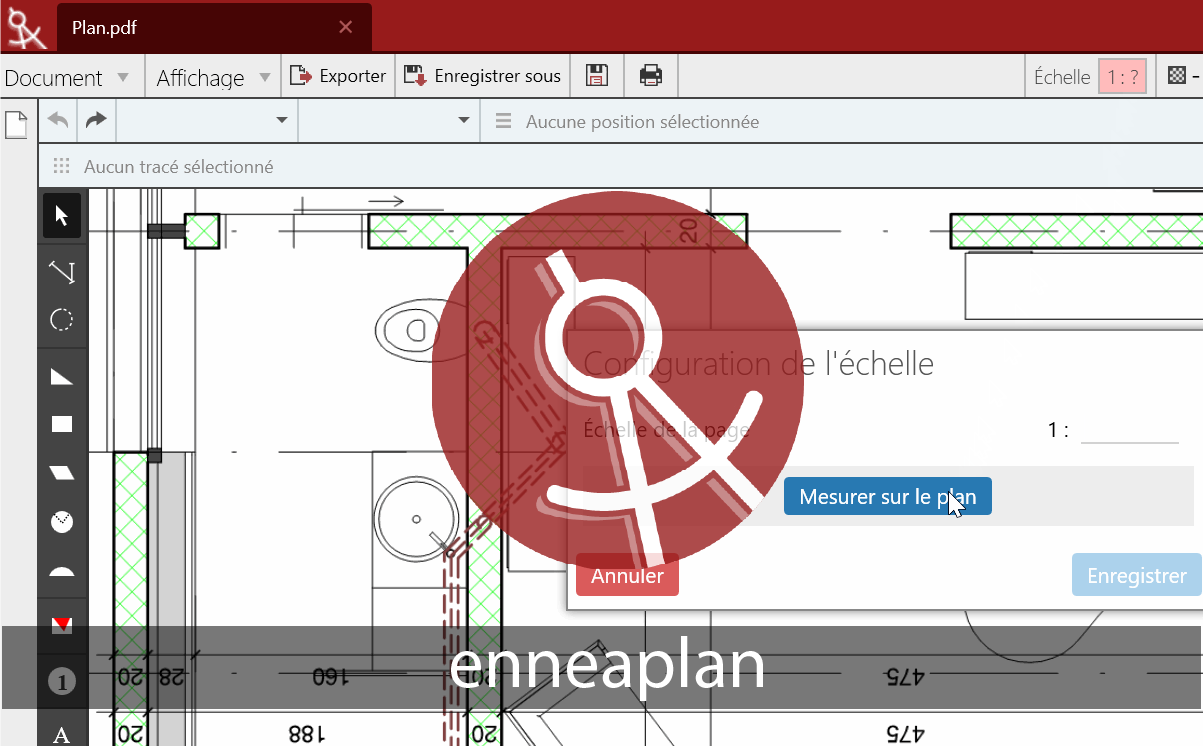Viewport: 1204px width, 755px height.
Task: Click the Aucune position sélectionnée label
Action: 642,122
